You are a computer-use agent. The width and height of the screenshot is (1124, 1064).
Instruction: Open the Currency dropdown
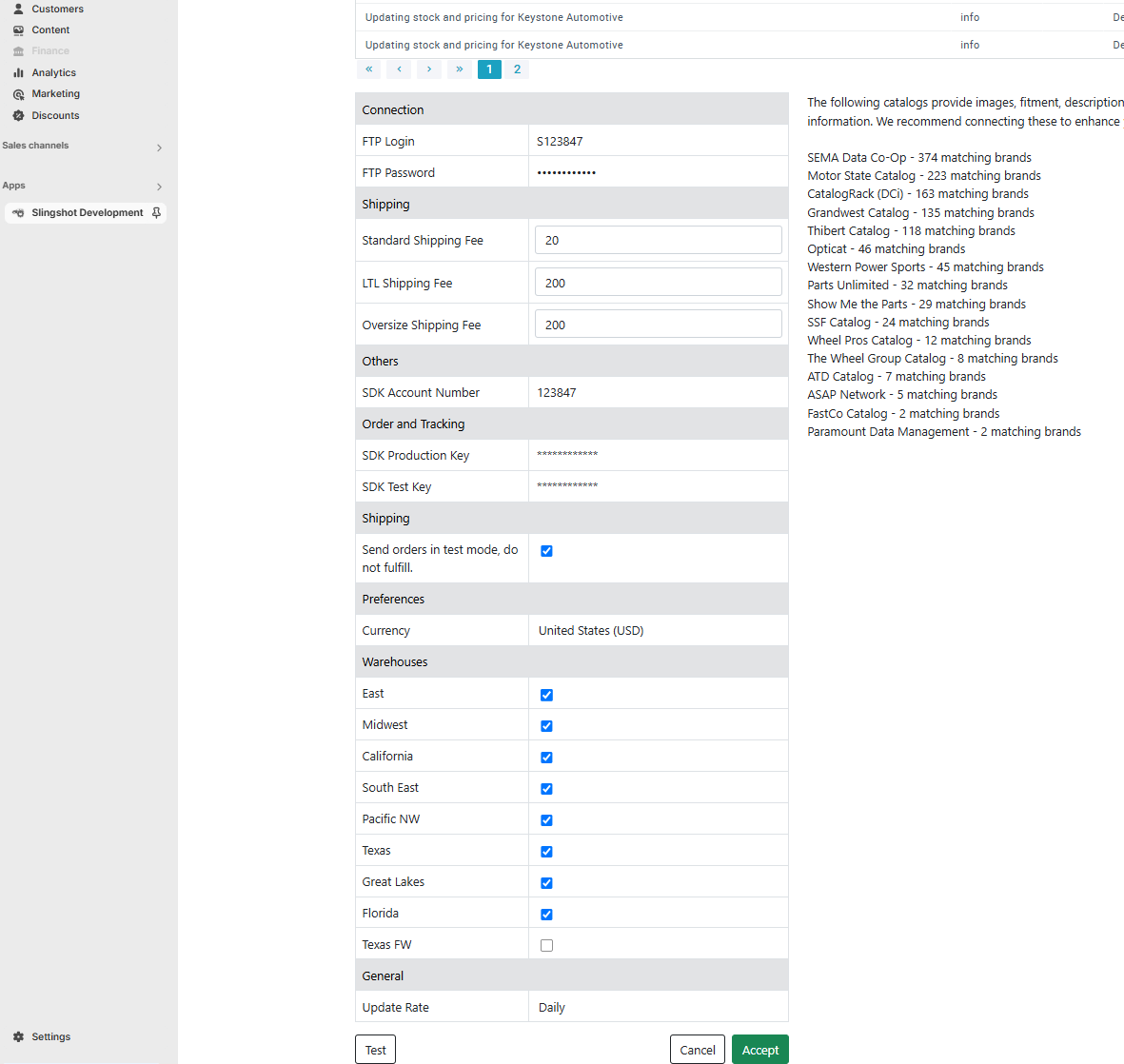(x=658, y=630)
